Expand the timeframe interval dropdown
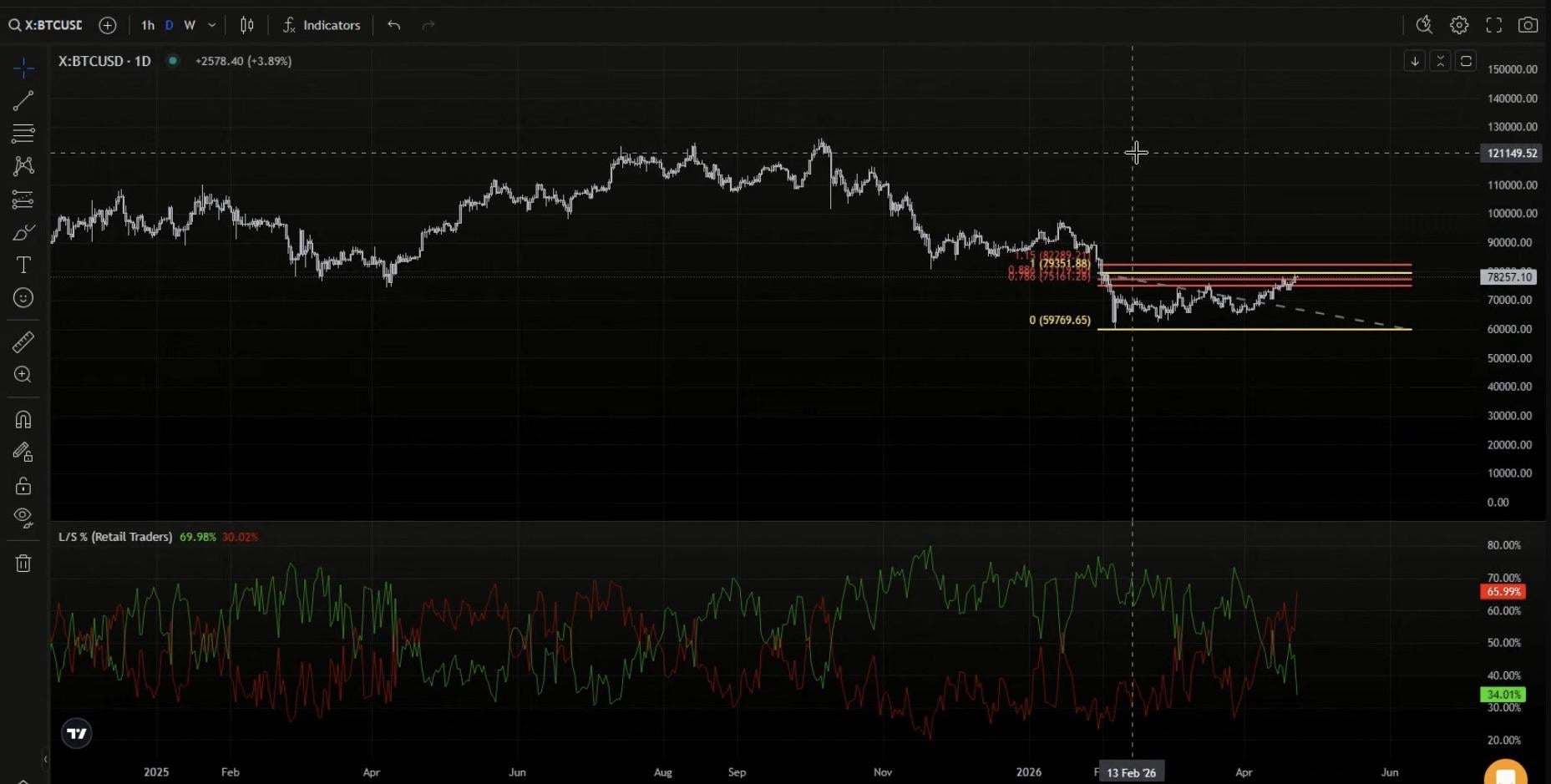 pos(212,25)
